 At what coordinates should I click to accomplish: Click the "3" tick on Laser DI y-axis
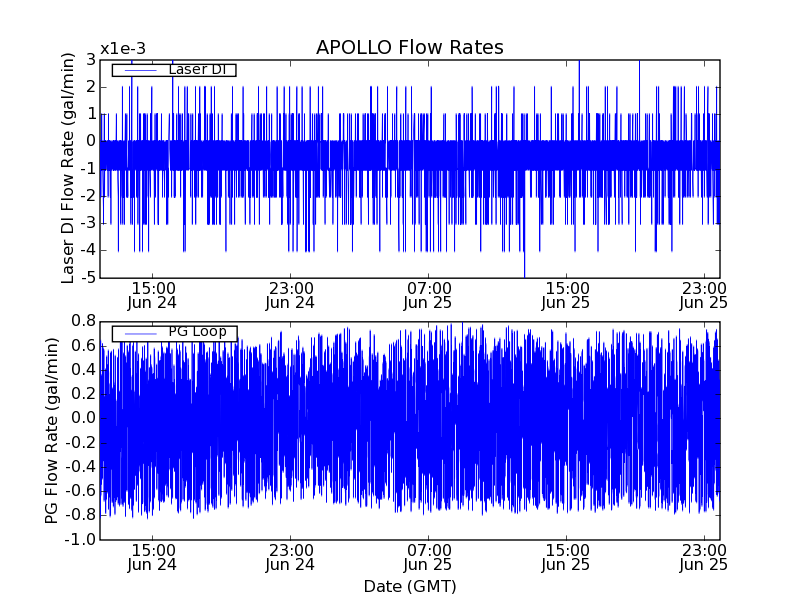pos(91,60)
